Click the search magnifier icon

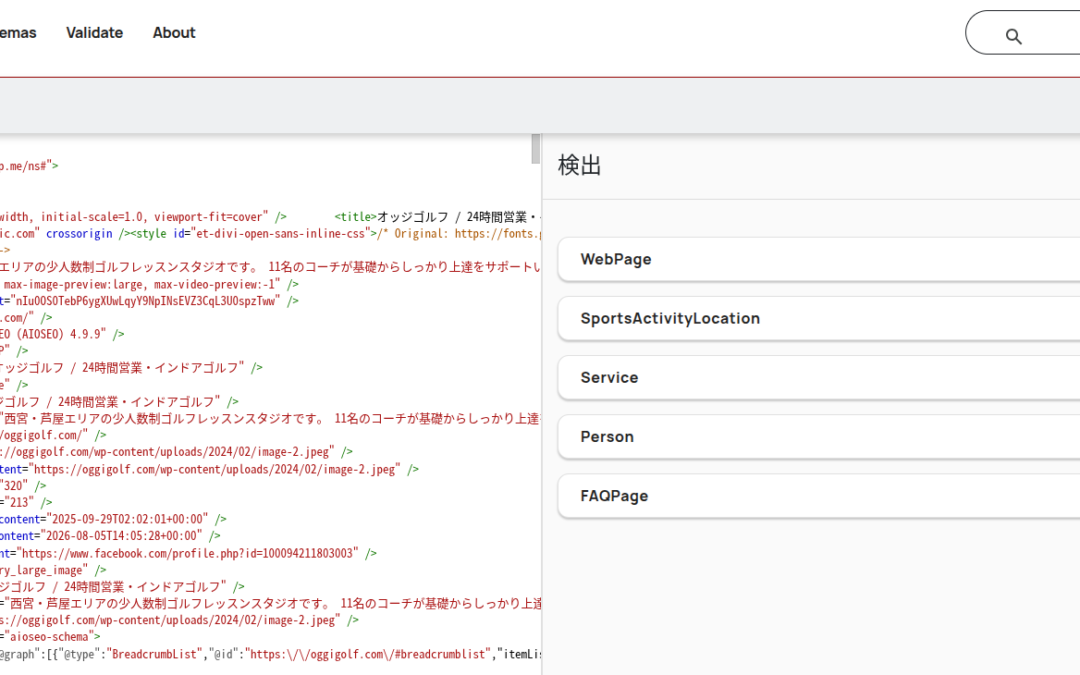1013,37
